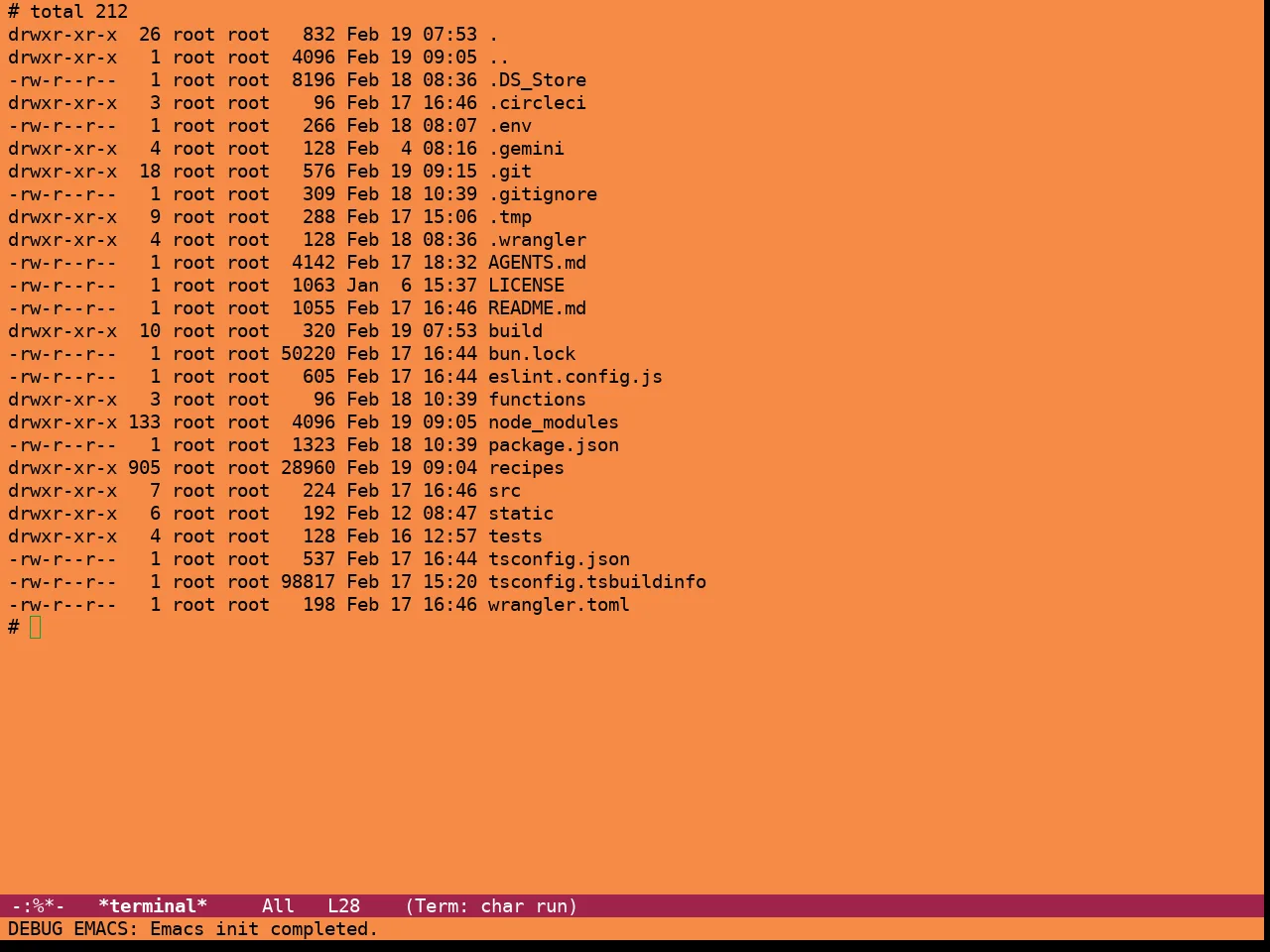The height and width of the screenshot is (952, 1270).
Task: Place cursor at the shell prompt cursor block
Action: click(36, 627)
